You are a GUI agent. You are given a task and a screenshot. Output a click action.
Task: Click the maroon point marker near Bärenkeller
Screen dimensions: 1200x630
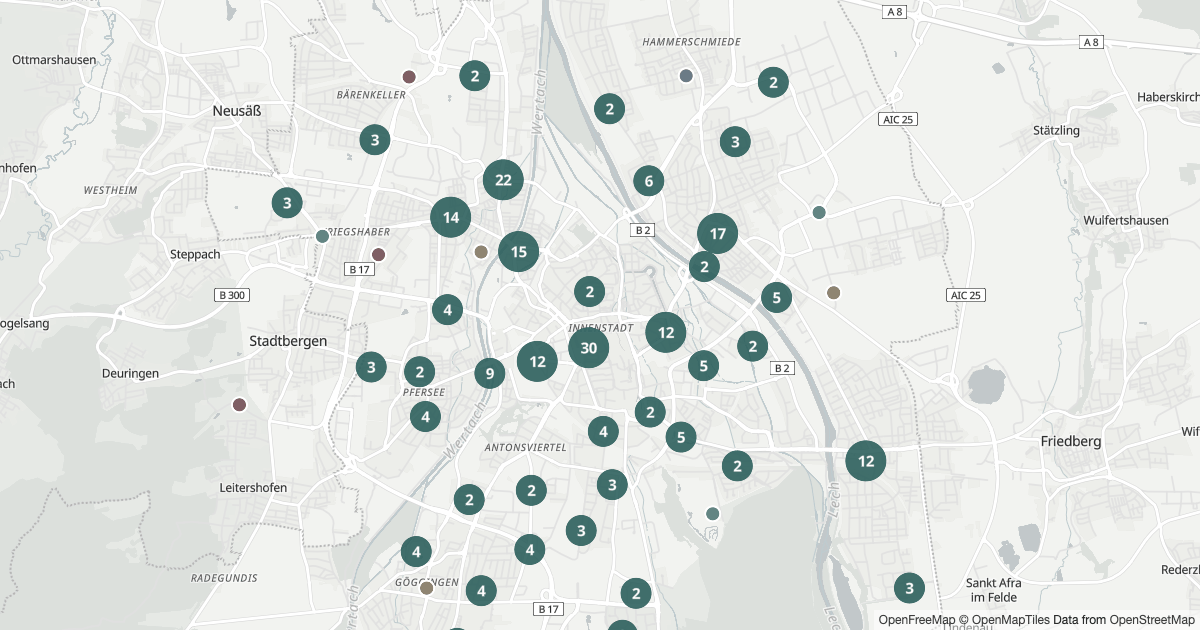pos(408,77)
